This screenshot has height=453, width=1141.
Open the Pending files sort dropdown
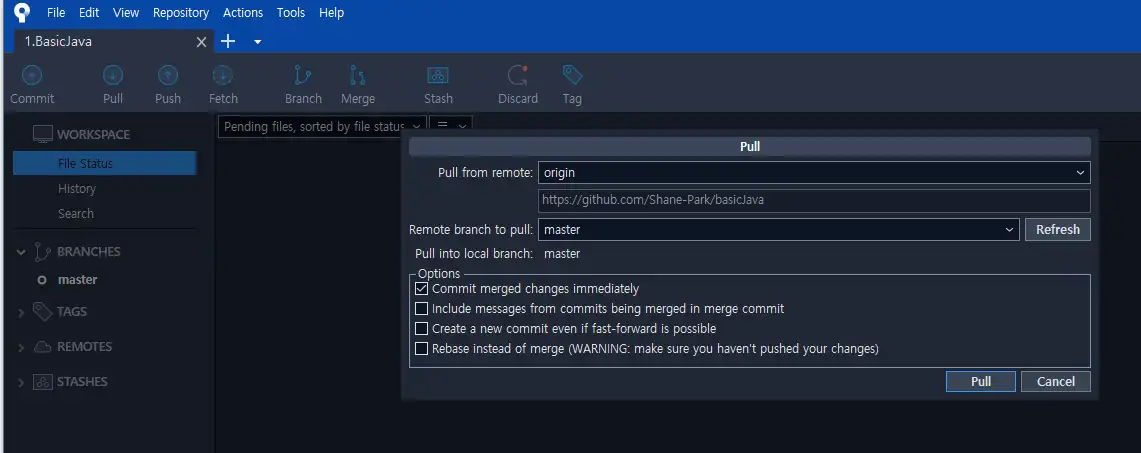tap(322, 127)
